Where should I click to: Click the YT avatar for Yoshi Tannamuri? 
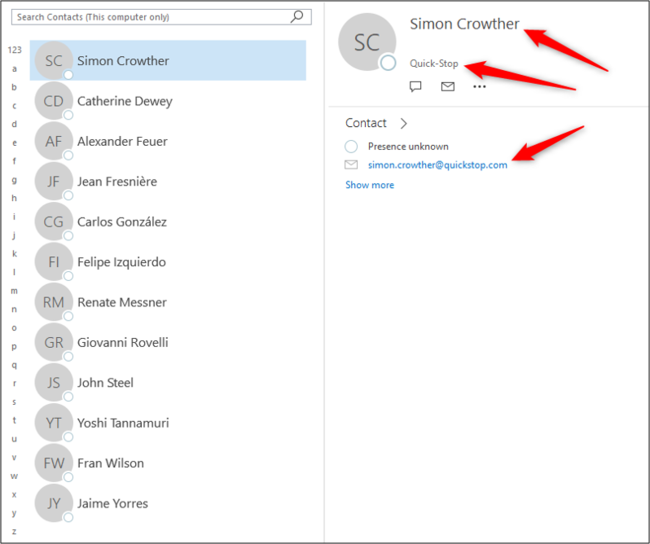[53, 423]
